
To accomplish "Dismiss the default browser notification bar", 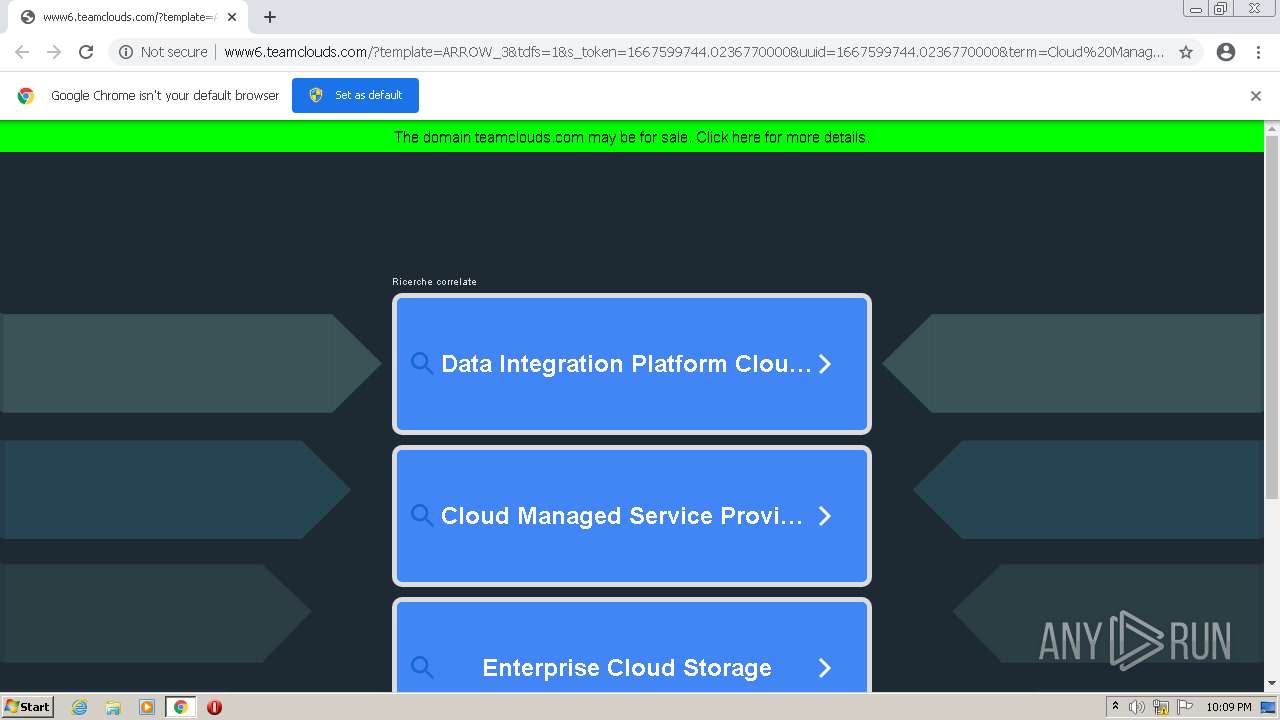I will click(1256, 96).
